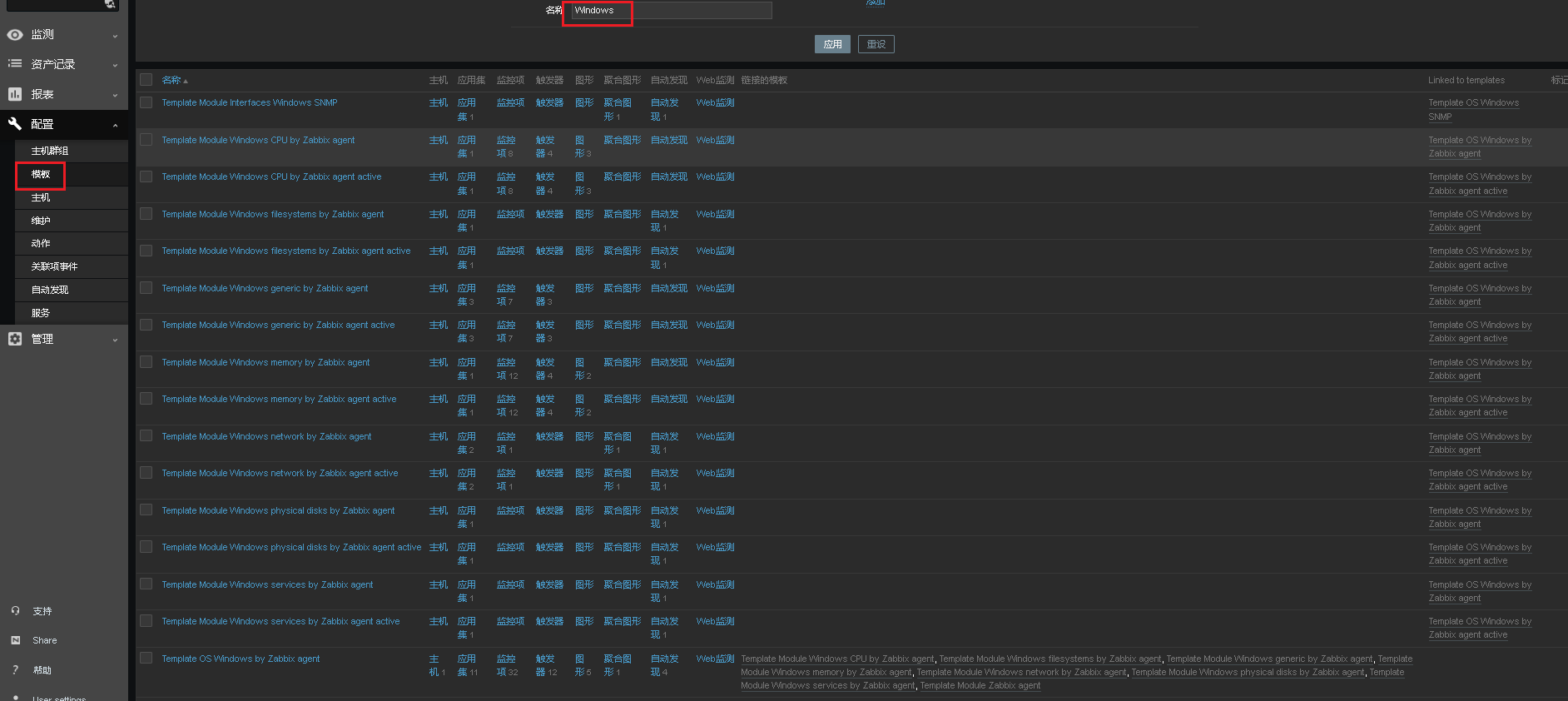Open Web监测 link in Interfaces Windows SNMP row
The width and height of the screenshot is (1568, 701).
715,102
